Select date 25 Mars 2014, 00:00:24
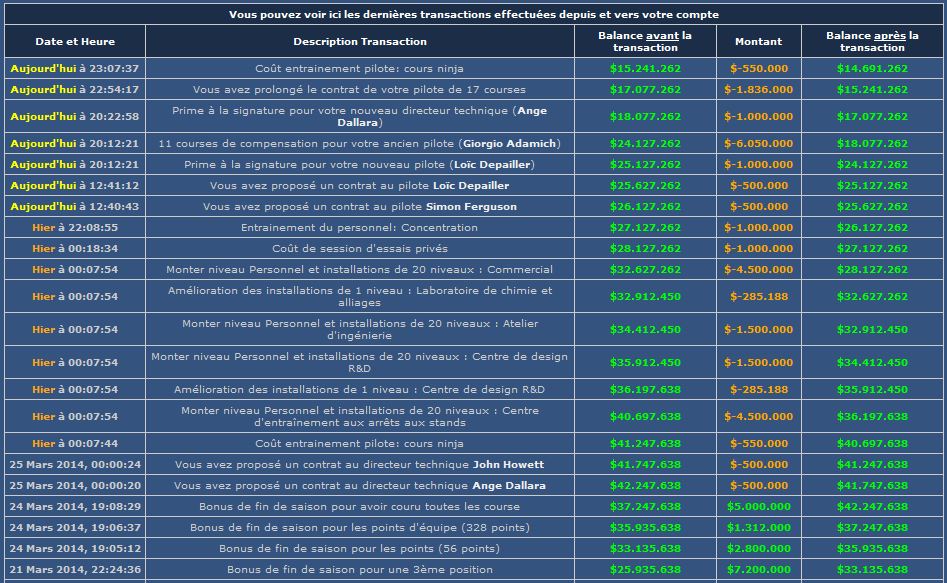 coord(75,465)
